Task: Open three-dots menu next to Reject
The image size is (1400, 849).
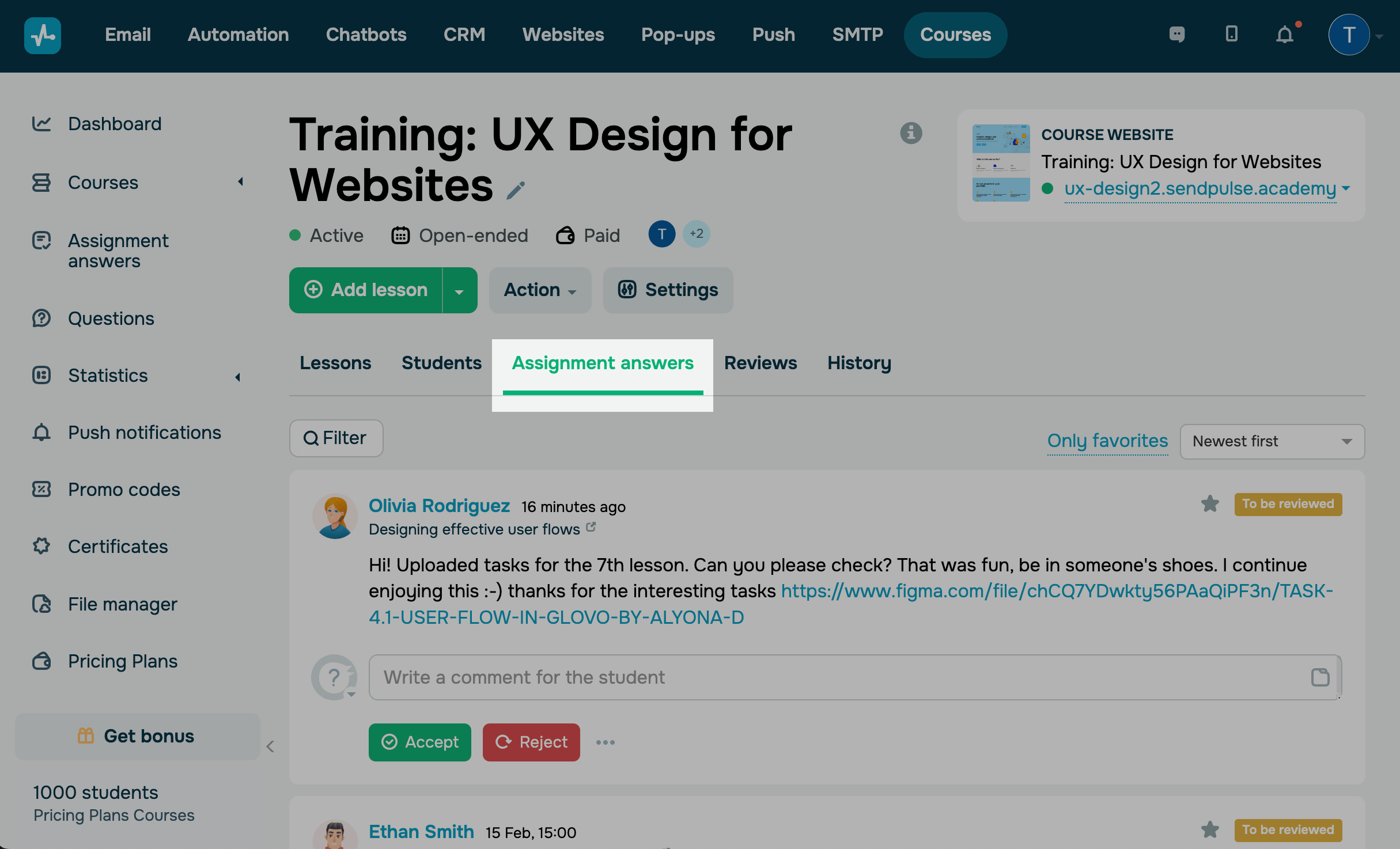Action: (x=606, y=742)
